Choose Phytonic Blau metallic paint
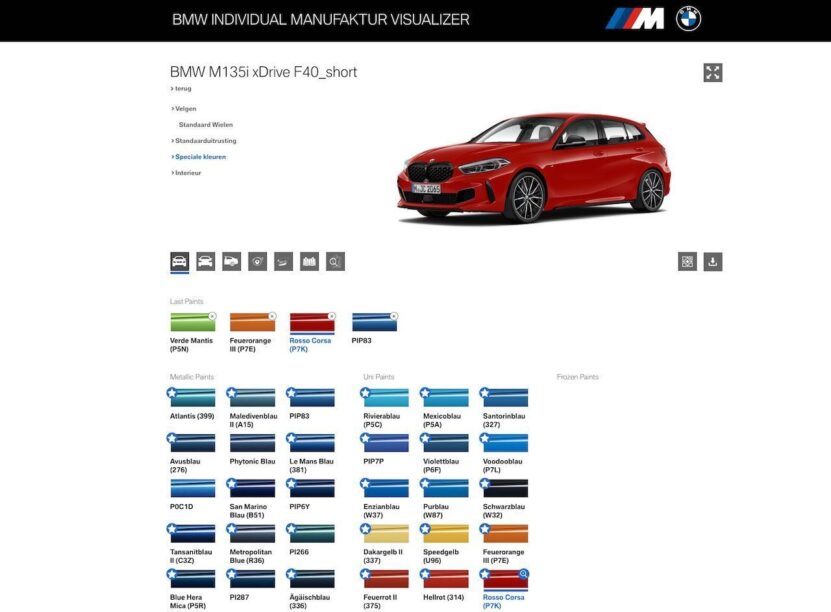This screenshot has width=831, height=612. tap(253, 442)
